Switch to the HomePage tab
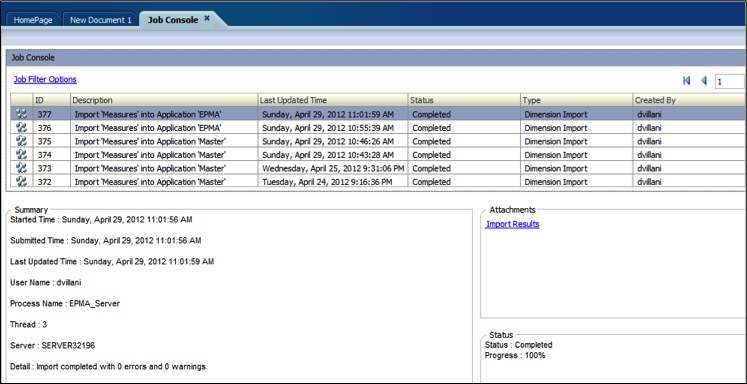 click(x=33, y=20)
